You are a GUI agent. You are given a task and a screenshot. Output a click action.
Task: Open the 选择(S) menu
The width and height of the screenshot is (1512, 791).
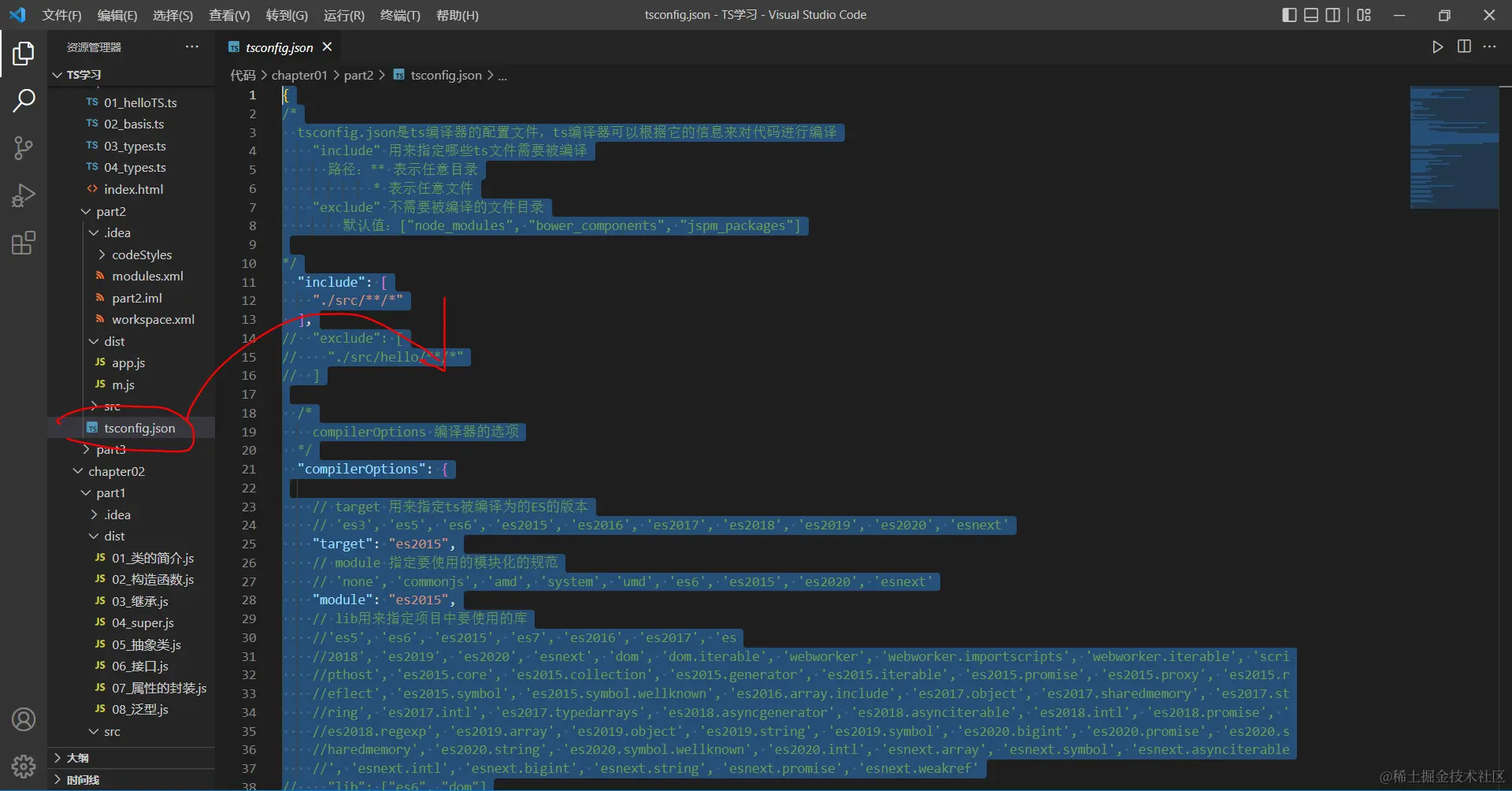172,15
